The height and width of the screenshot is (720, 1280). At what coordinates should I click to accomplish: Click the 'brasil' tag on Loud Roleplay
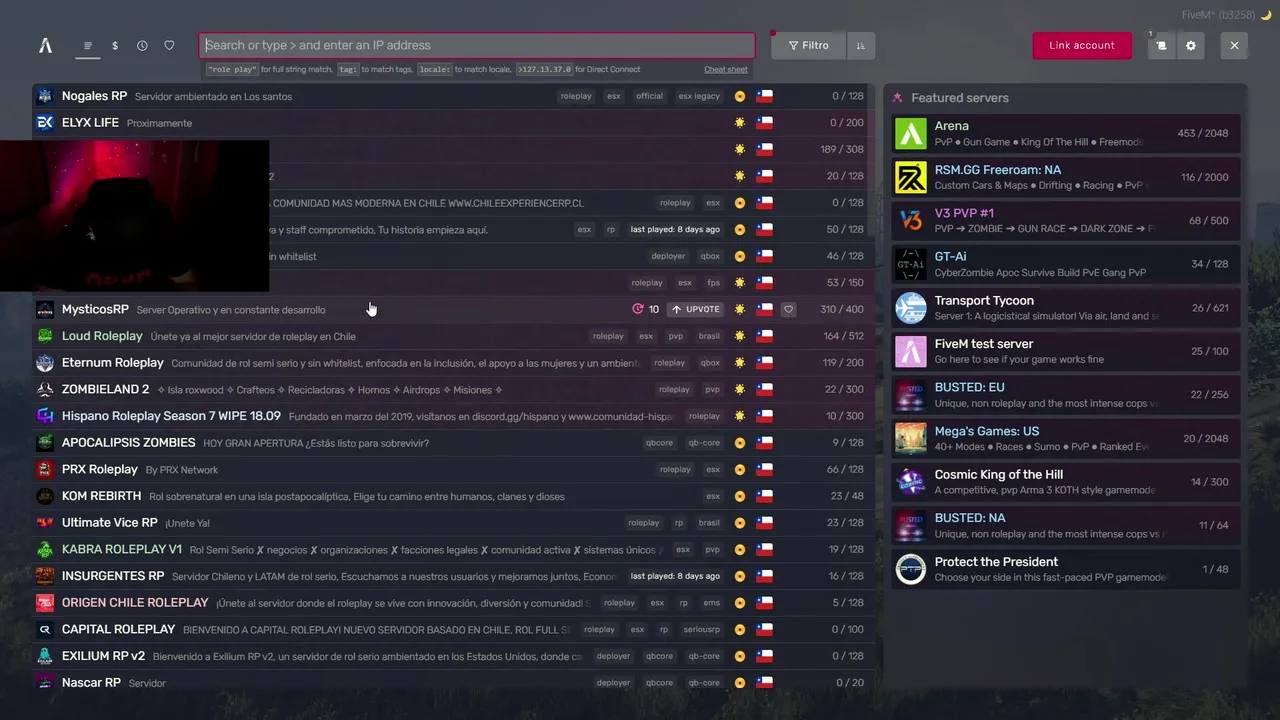click(x=709, y=336)
